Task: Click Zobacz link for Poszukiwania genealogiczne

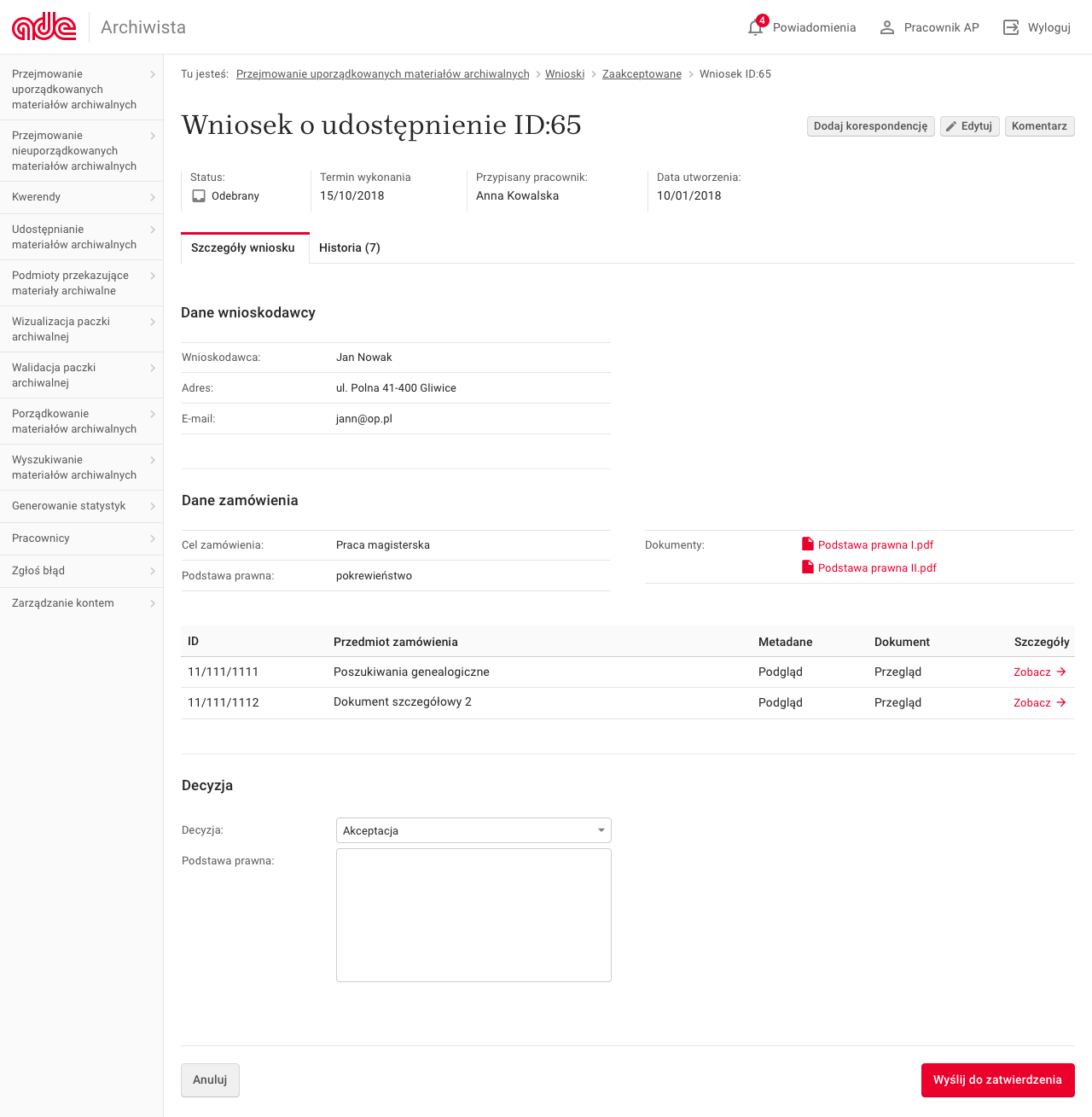Action: [1039, 672]
